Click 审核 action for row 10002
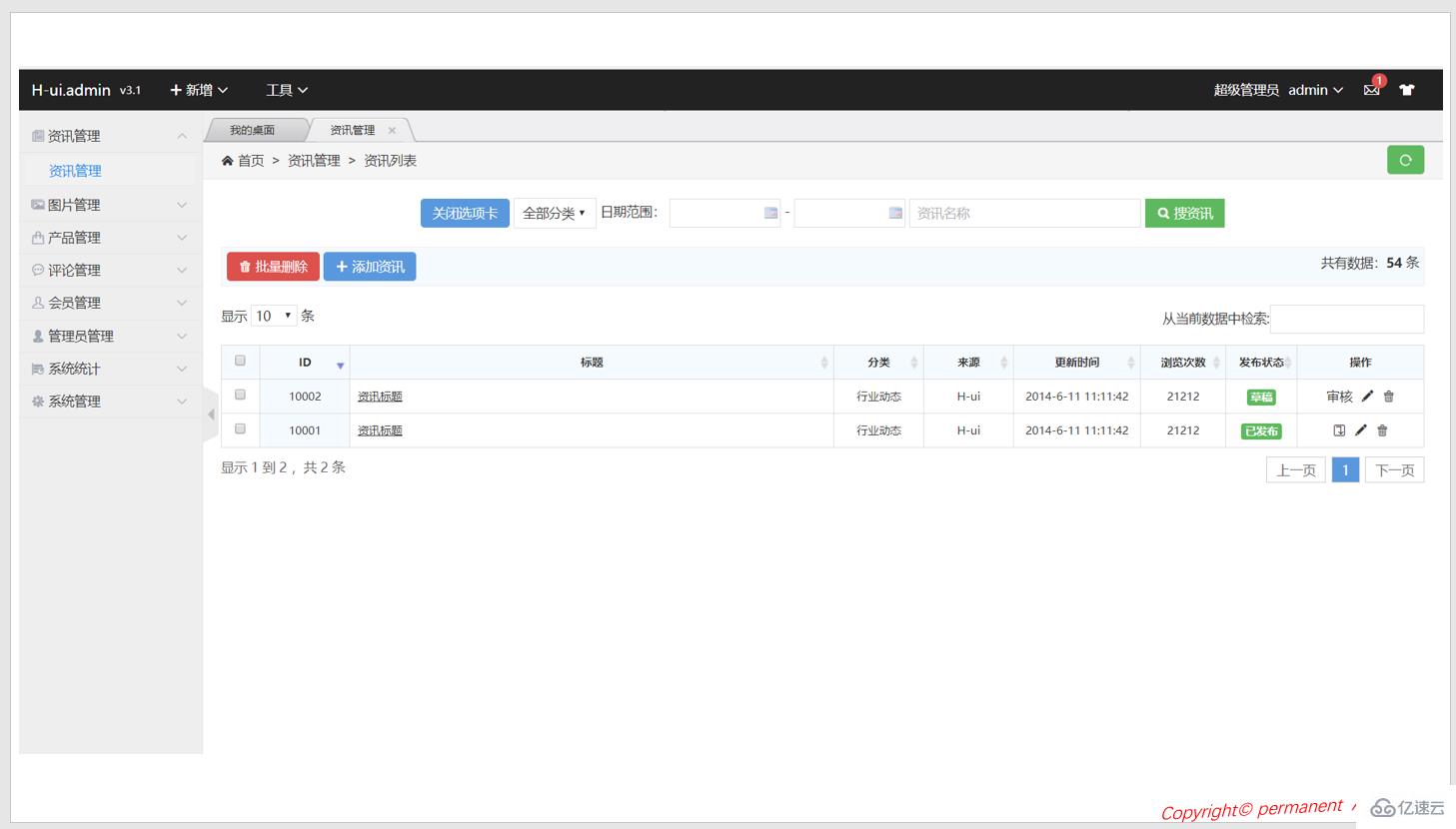This screenshot has height=829, width=1456. 1339,397
